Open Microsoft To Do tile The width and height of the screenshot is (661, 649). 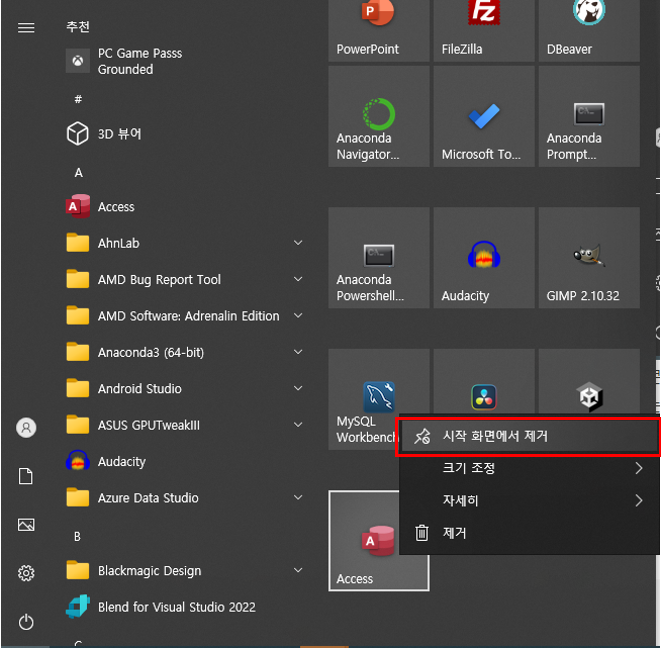tap(484, 116)
